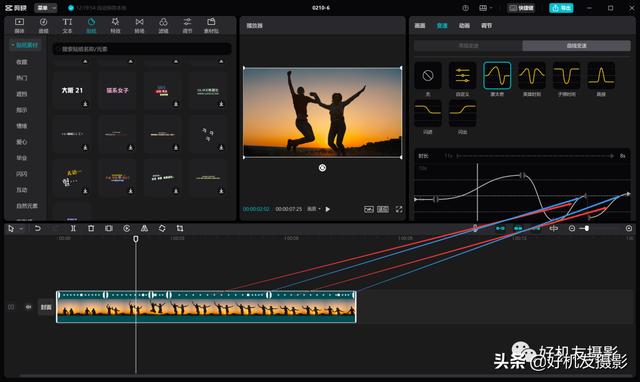Click the peak keyframe point on speed curve
The width and height of the screenshot is (640, 382).
click(x=522, y=175)
